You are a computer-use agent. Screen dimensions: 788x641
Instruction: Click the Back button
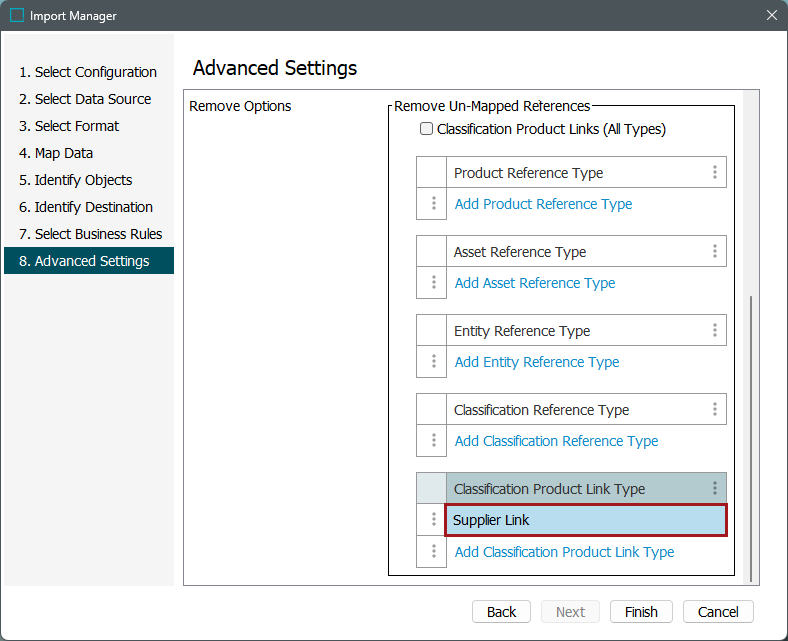[x=501, y=612]
